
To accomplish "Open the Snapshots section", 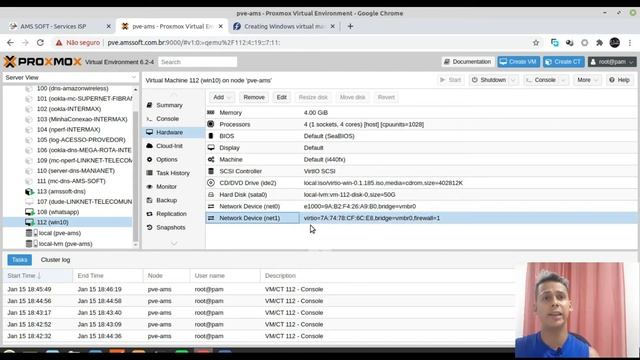I will (x=171, y=227).
